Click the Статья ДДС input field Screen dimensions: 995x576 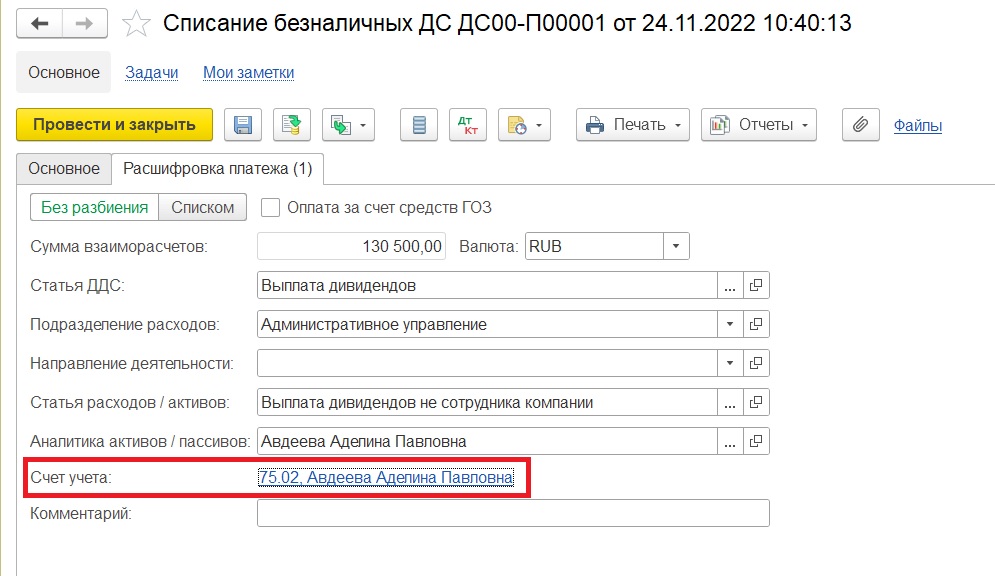coord(487,285)
